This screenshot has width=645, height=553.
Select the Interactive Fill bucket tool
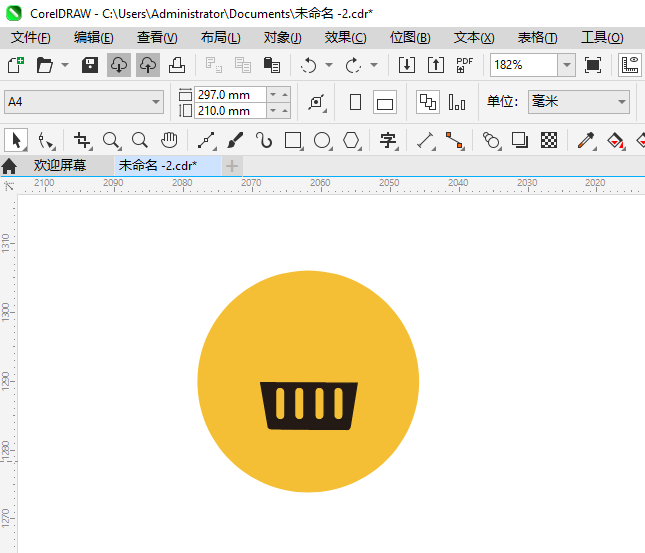[616, 141]
